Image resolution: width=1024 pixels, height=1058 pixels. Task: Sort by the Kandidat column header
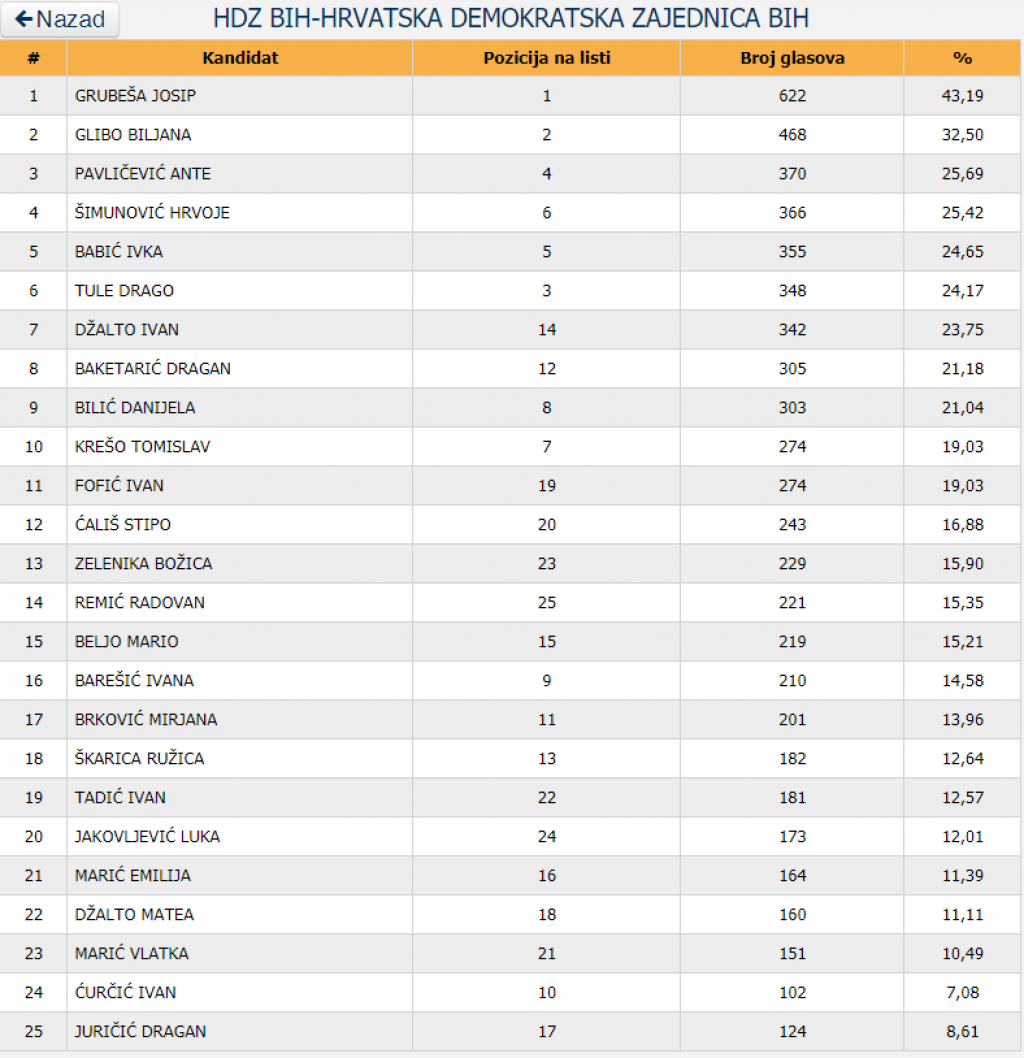[239, 58]
